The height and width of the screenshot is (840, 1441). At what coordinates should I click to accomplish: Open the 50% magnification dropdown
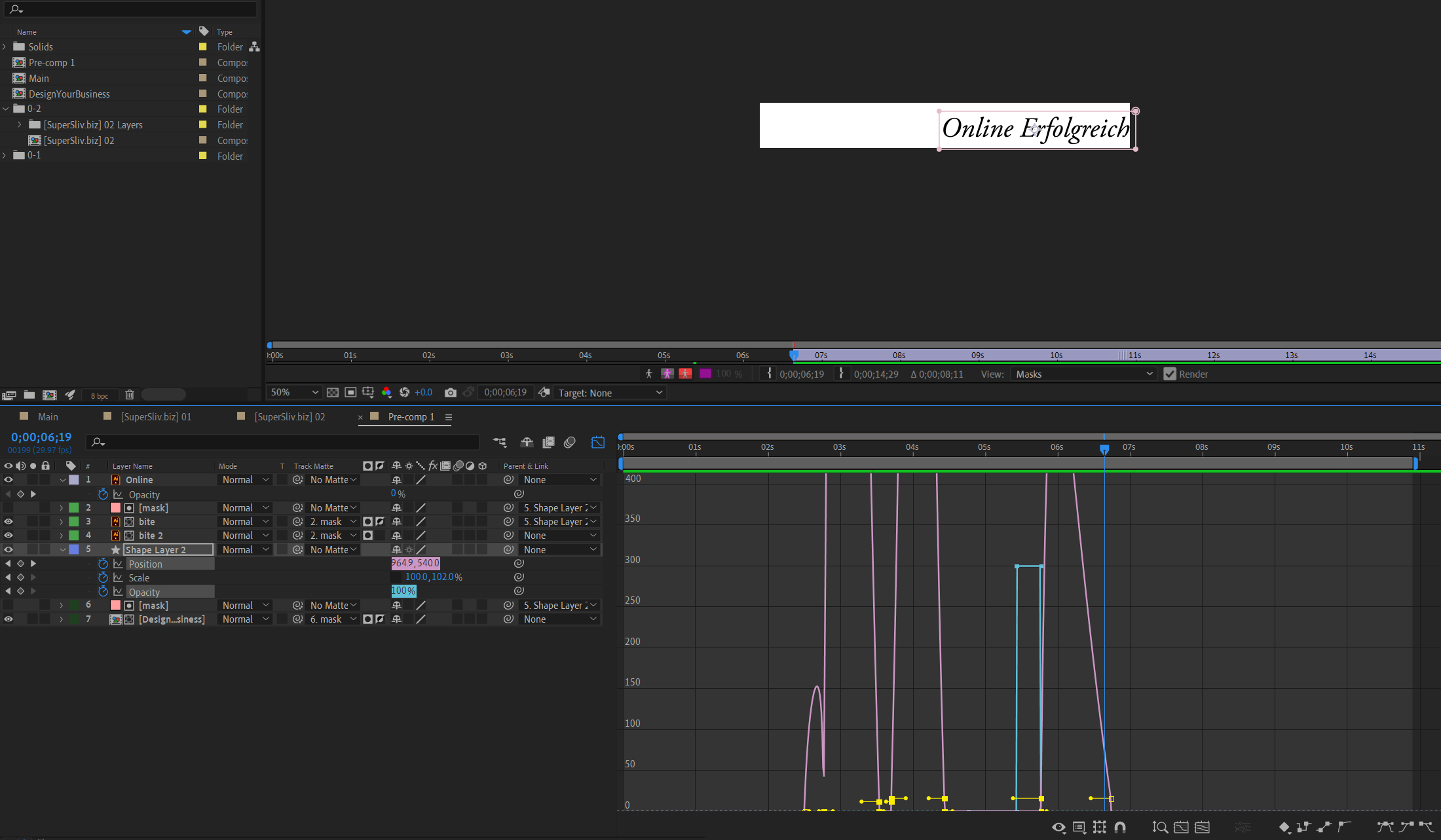(294, 393)
